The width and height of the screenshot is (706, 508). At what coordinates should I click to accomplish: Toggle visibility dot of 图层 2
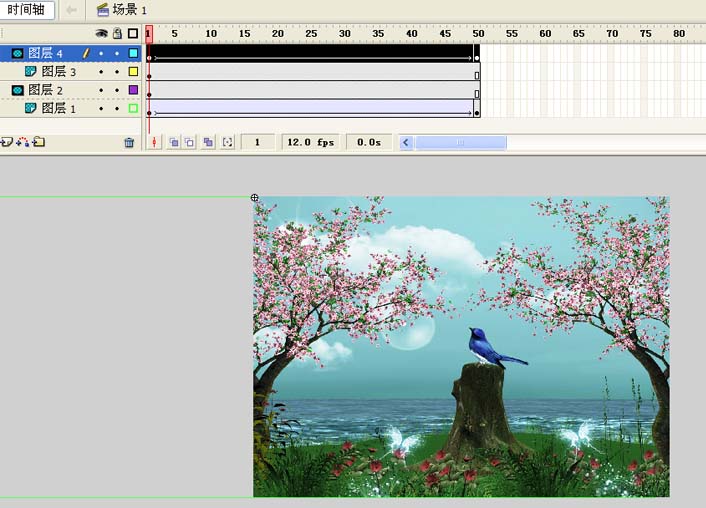tap(101, 90)
